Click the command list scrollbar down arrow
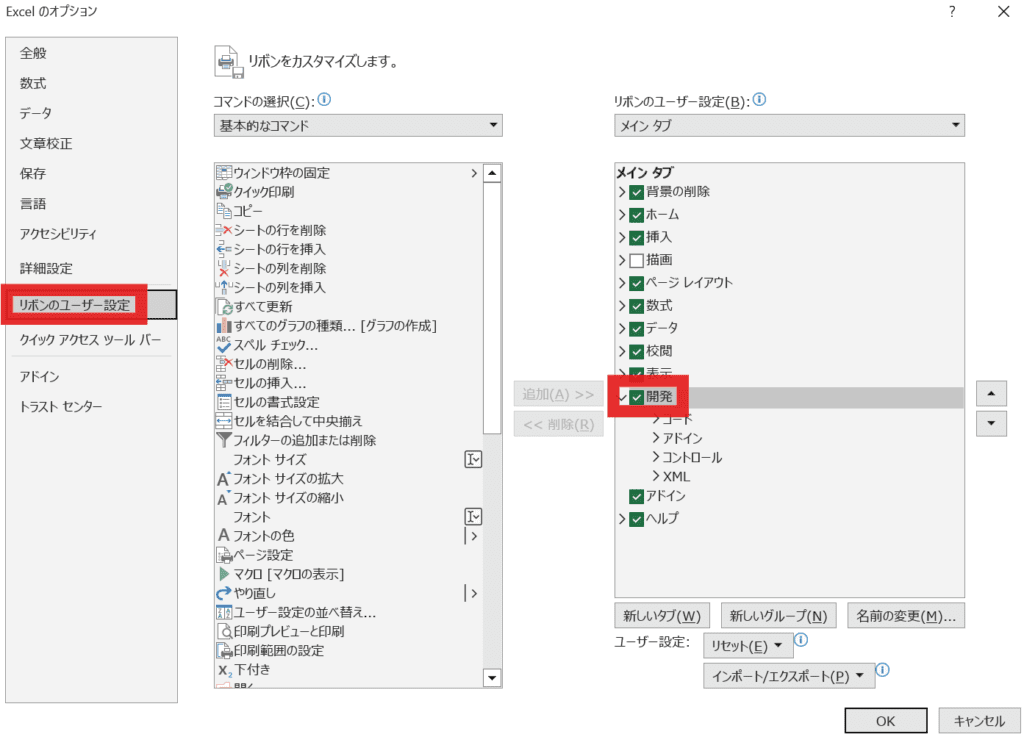The width and height of the screenshot is (1024, 737). click(x=492, y=678)
